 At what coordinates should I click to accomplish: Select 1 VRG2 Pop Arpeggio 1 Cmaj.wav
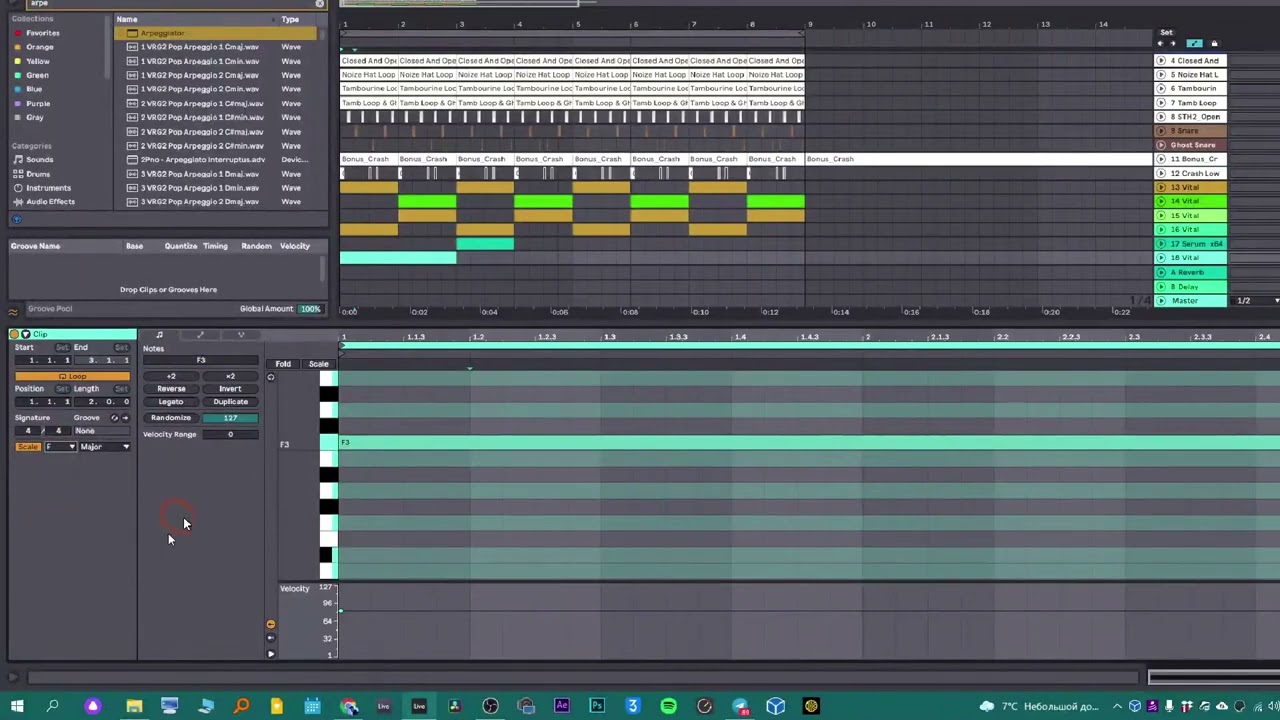(x=199, y=47)
